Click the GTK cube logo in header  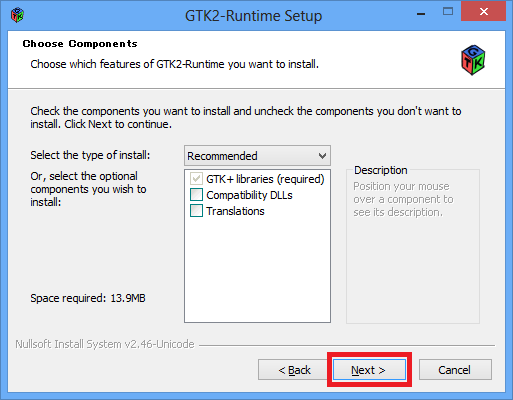(473, 60)
